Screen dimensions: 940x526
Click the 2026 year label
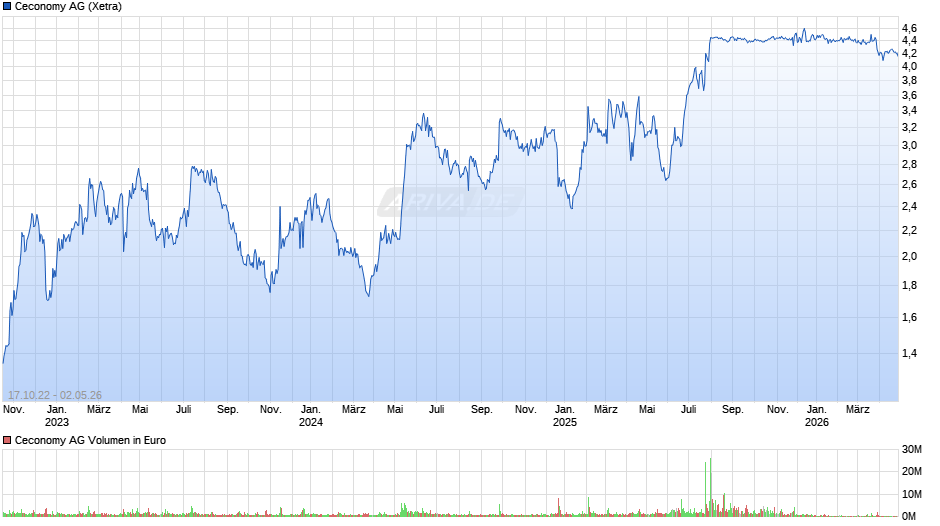[x=817, y=422]
